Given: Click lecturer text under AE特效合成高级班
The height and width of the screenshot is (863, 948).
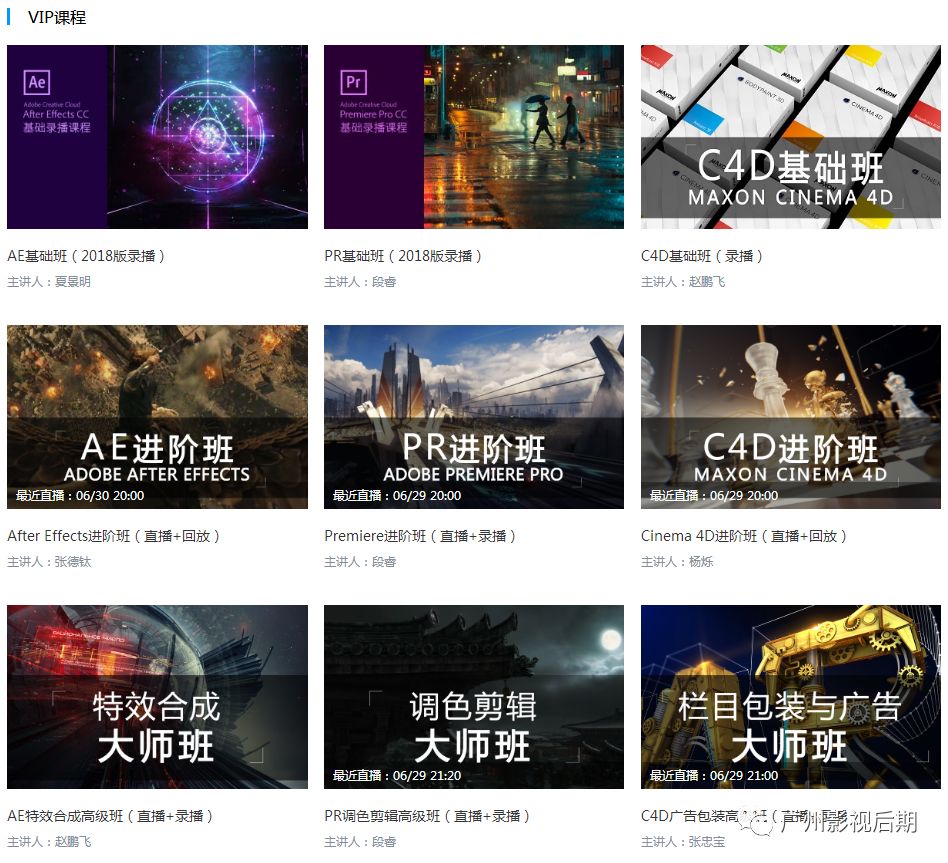Looking at the screenshot, I should tap(49, 841).
